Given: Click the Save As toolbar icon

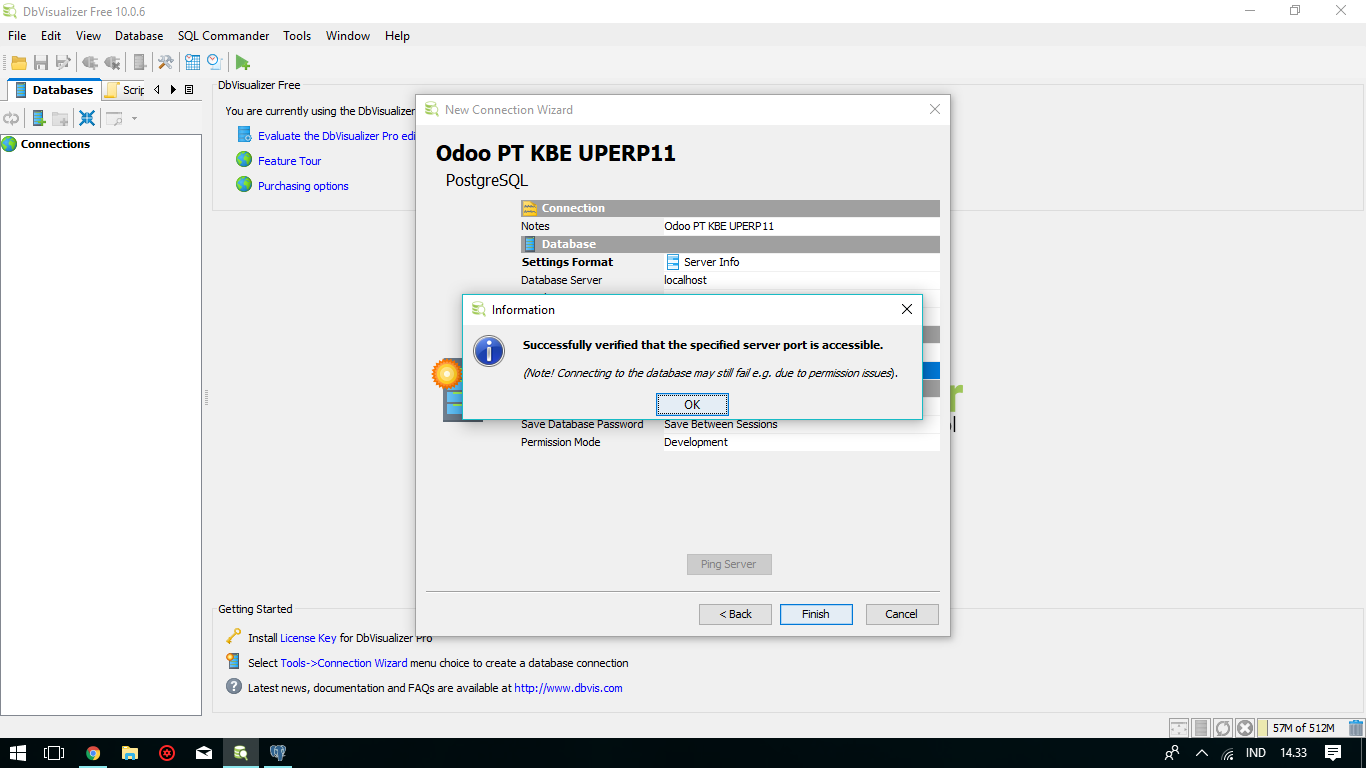Looking at the screenshot, I should pyautogui.click(x=63, y=62).
